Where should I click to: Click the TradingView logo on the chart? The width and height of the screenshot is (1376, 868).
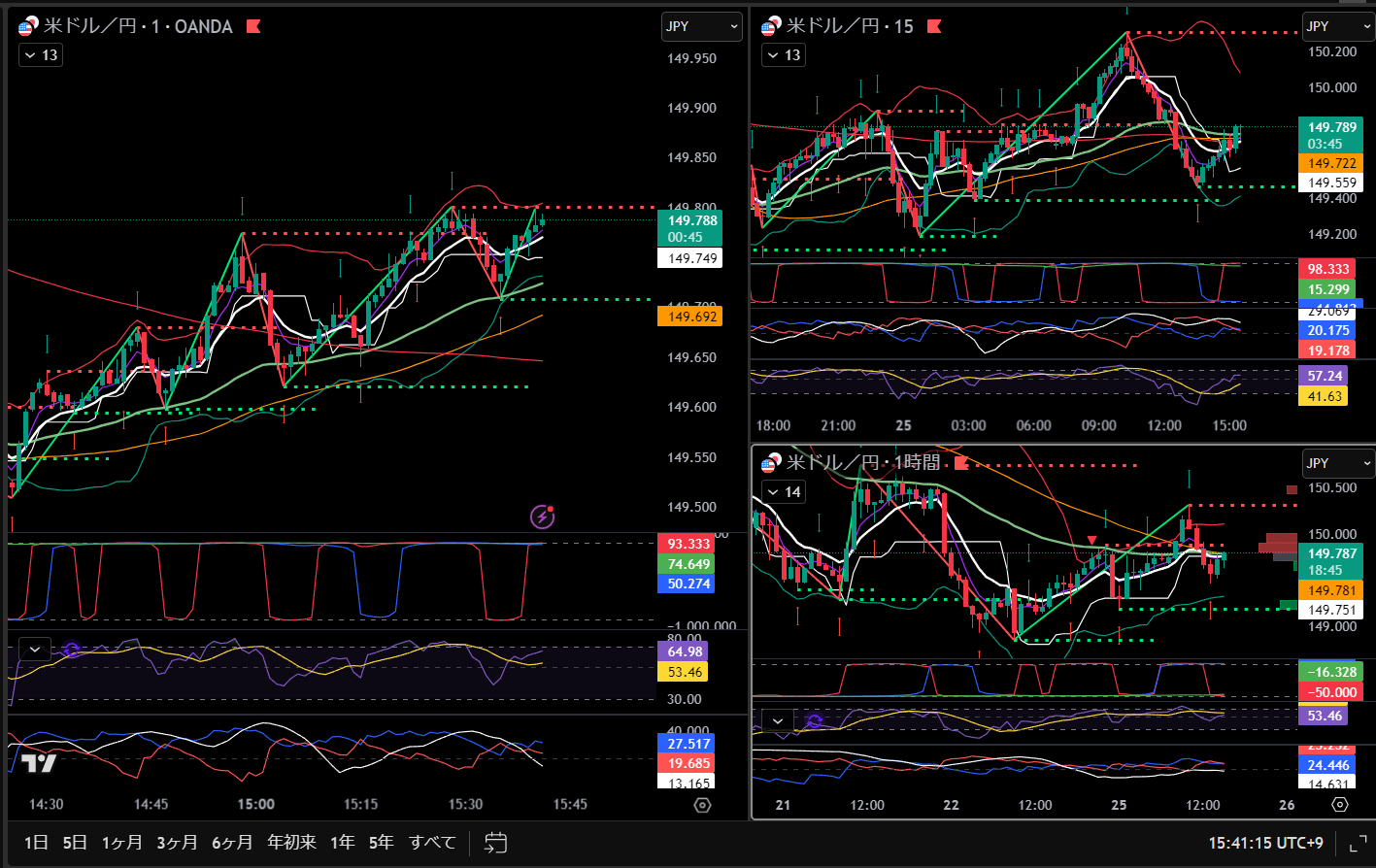(39, 763)
